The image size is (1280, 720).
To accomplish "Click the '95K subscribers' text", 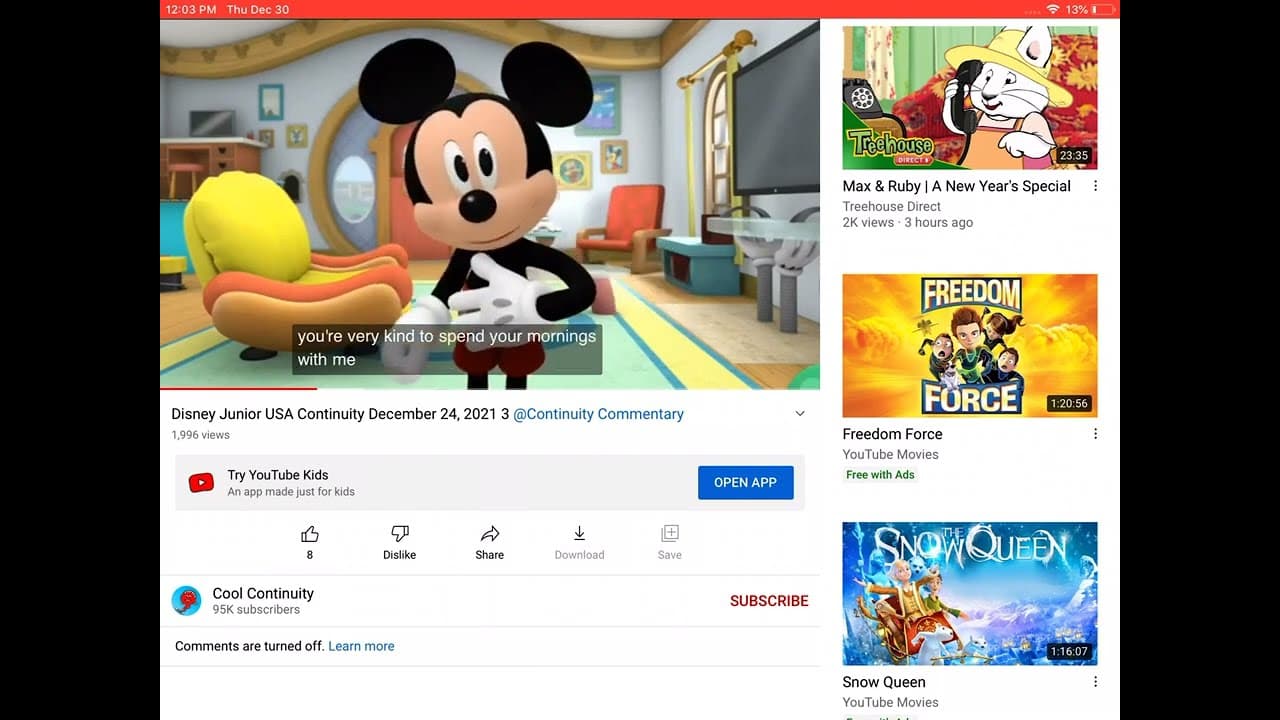I will [256, 610].
